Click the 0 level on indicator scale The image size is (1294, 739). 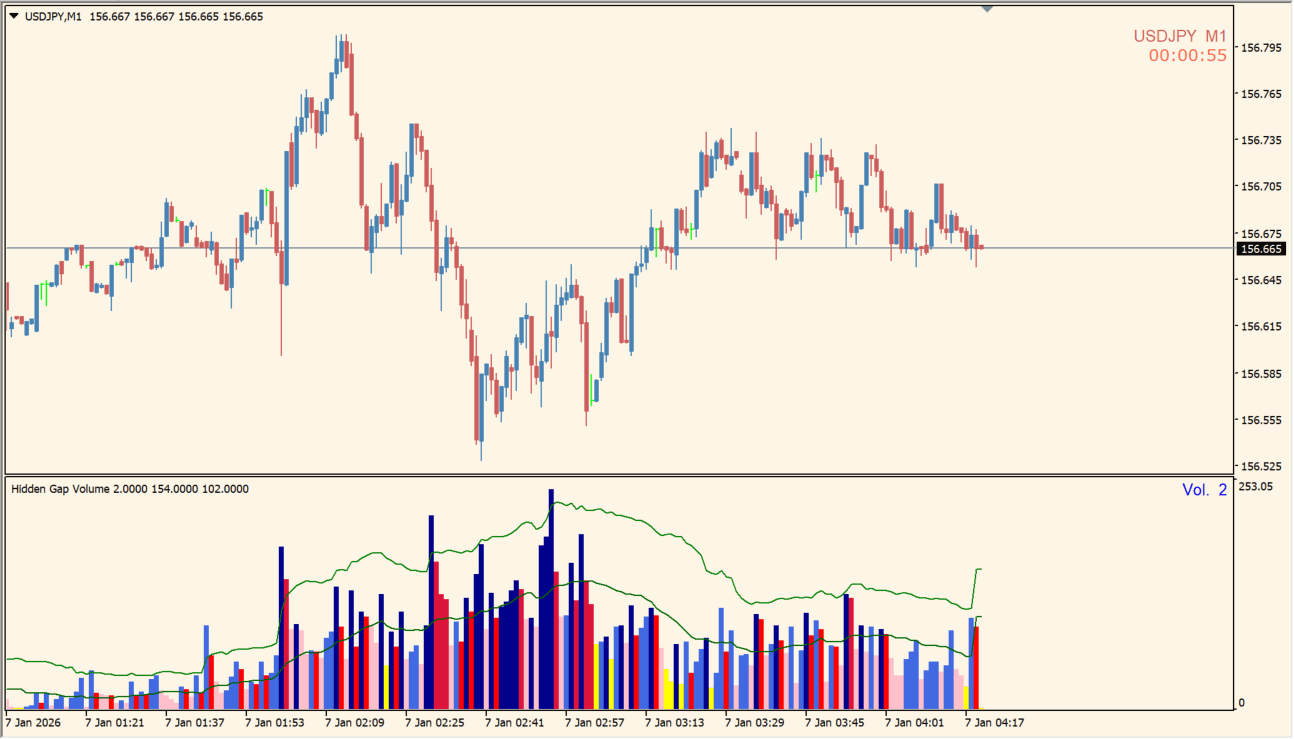click(x=1242, y=703)
